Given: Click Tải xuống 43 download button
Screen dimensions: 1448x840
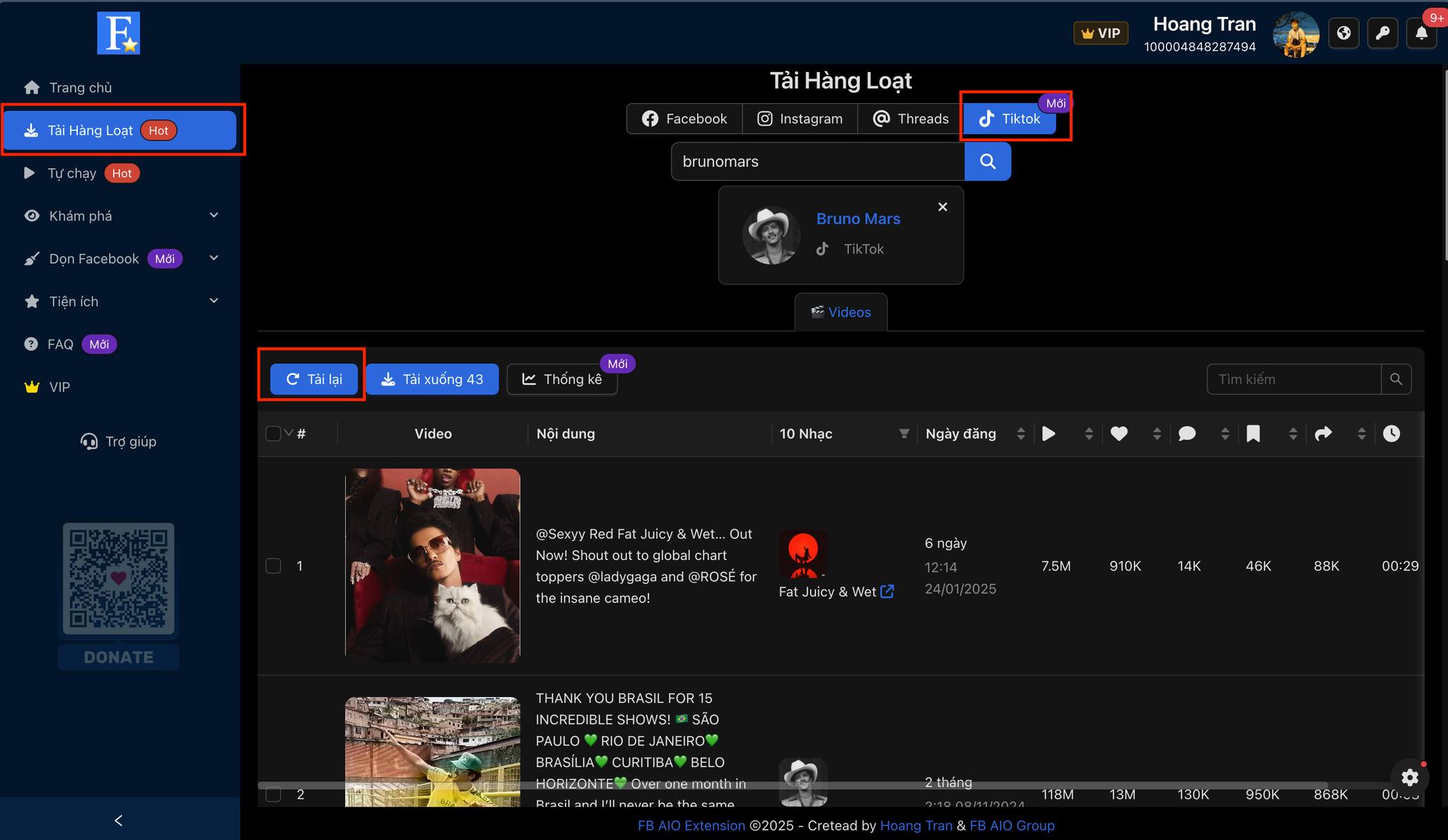Looking at the screenshot, I should [x=432, y=379].
